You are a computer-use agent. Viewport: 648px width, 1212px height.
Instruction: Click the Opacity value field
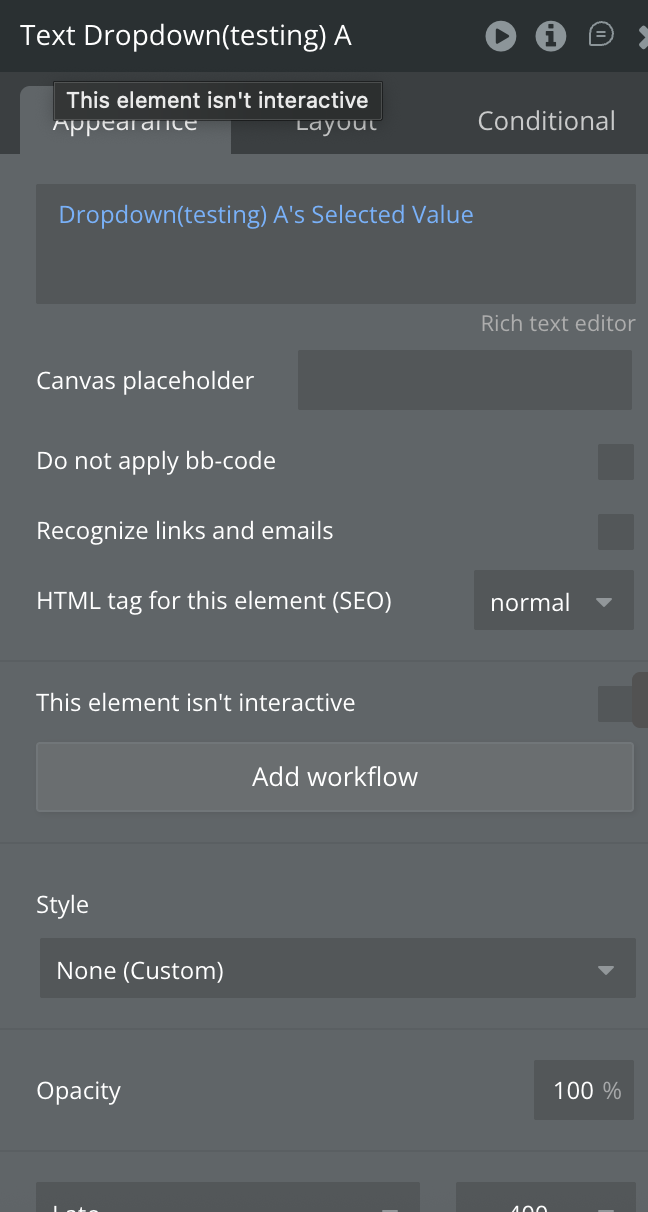coord(583,1091)
